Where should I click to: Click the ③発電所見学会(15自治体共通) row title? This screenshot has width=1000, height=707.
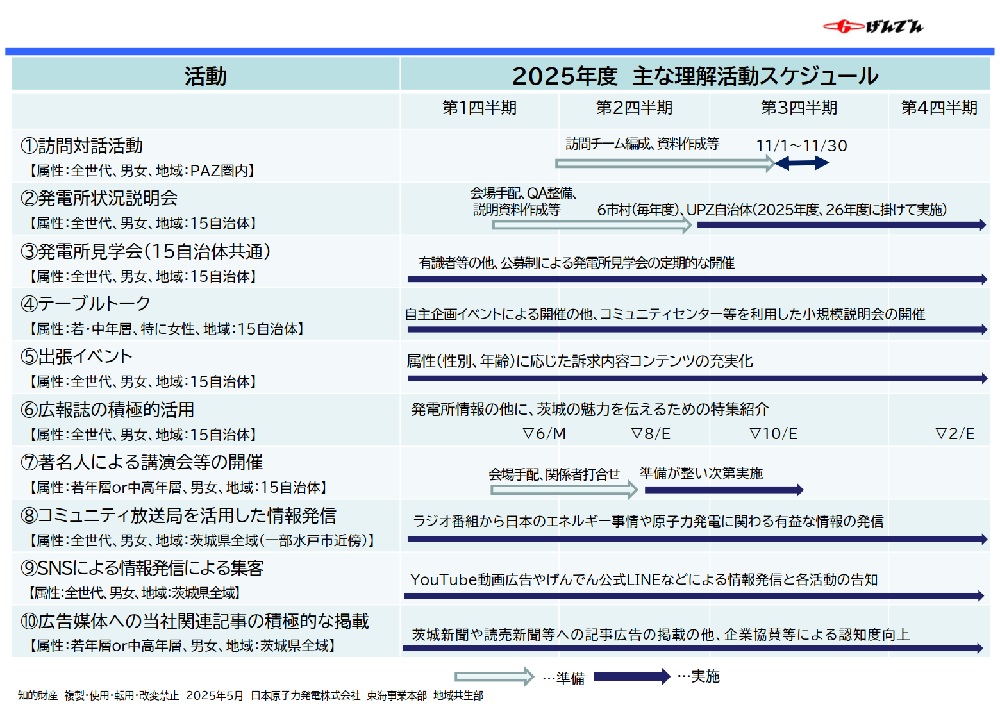click(145, 251)
